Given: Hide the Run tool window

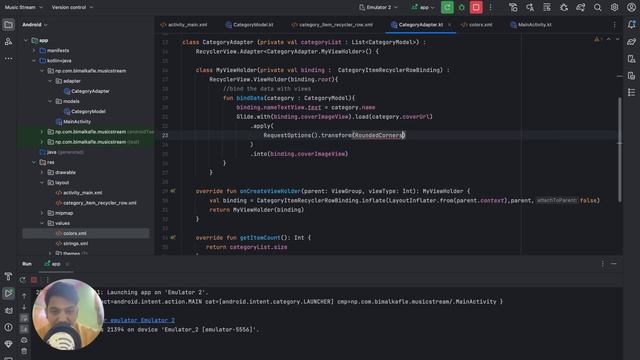Looking at the screenshot, I should coord(614,264).
